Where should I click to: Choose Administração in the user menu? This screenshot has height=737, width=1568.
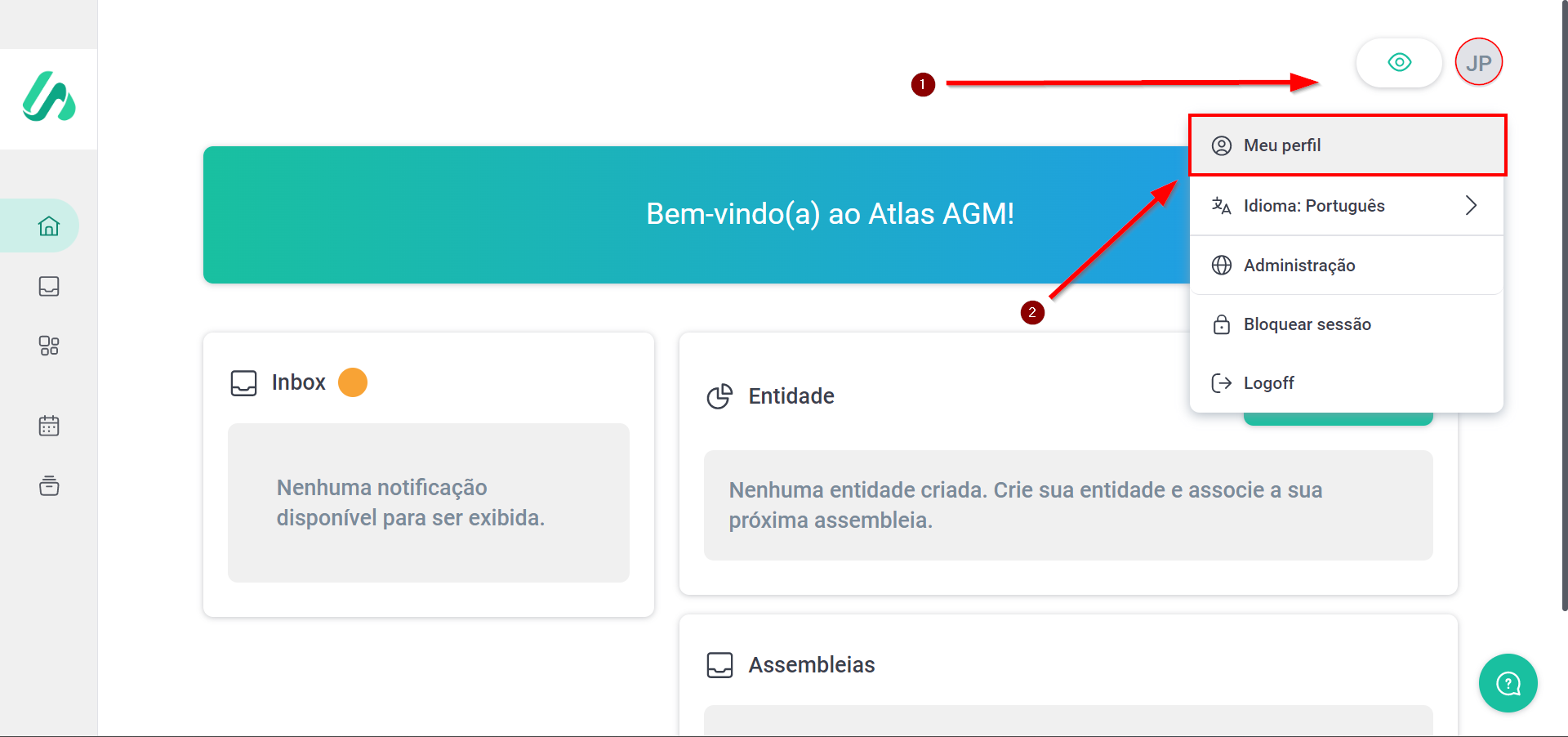point(1298,266)
